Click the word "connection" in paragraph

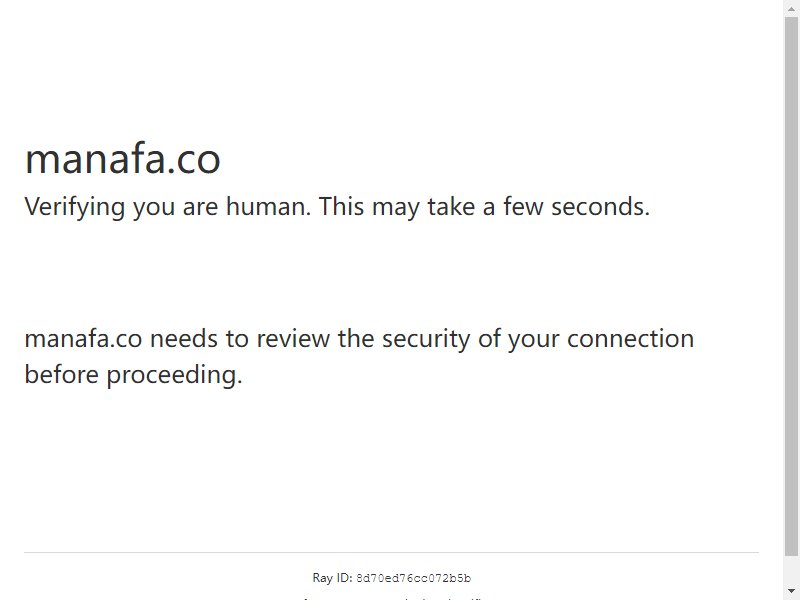point(630,339)
